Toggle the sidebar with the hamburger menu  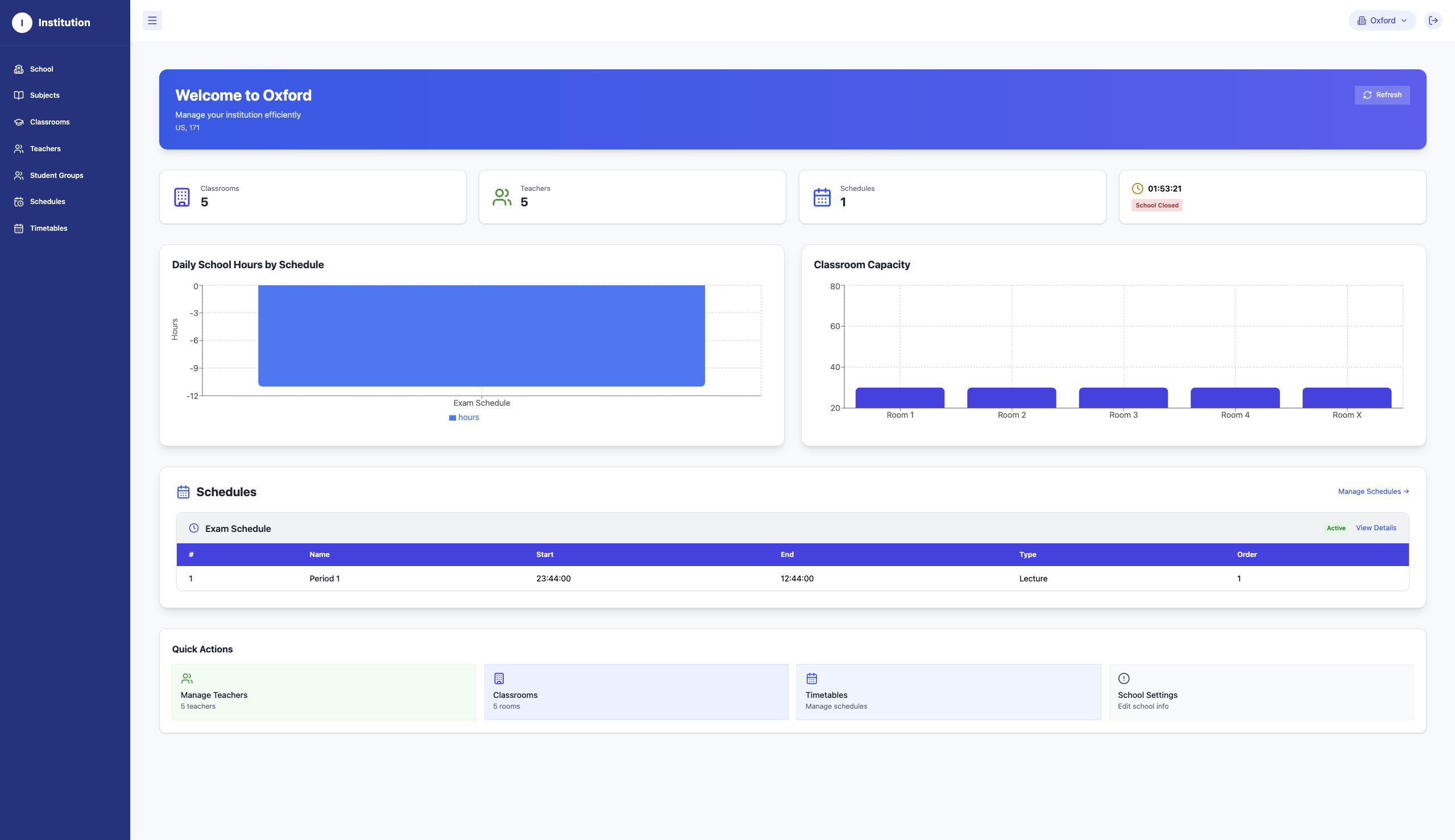click(152, 20)
